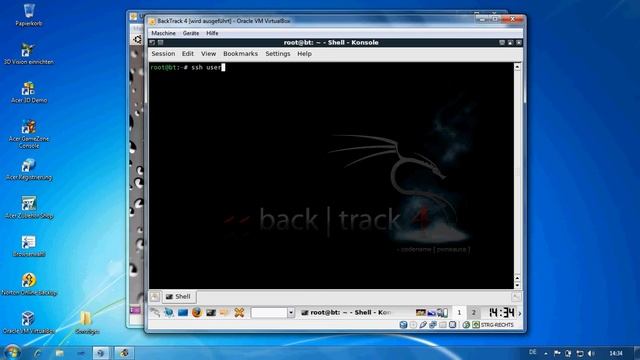This screenshot has height=360, width=640.
Task: Launch Firefox from the BackTrack panel
Action: click(x=197, y=313)
